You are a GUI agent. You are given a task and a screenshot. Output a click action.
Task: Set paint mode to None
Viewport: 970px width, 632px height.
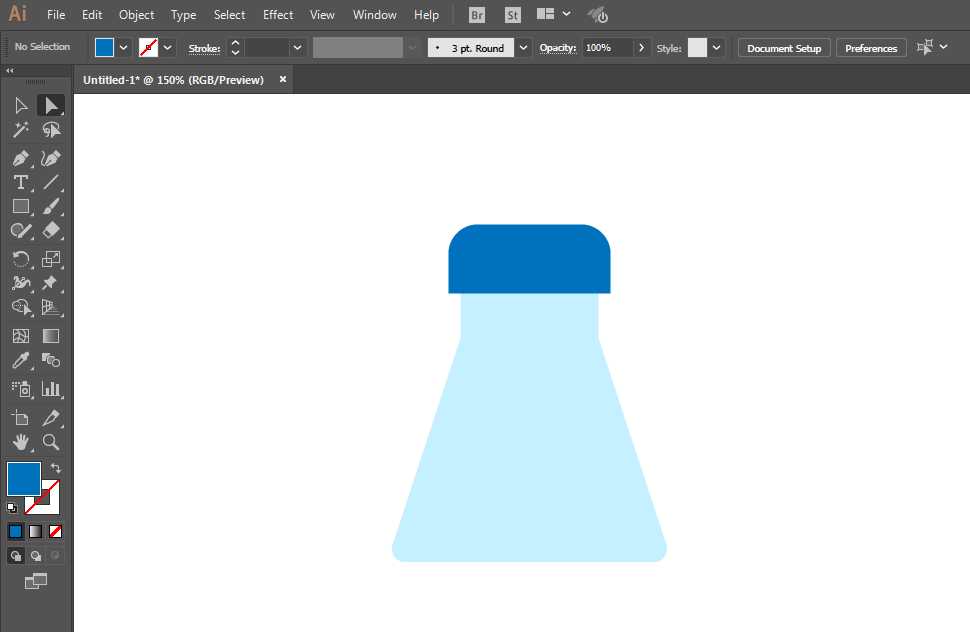tap(55, 531)
